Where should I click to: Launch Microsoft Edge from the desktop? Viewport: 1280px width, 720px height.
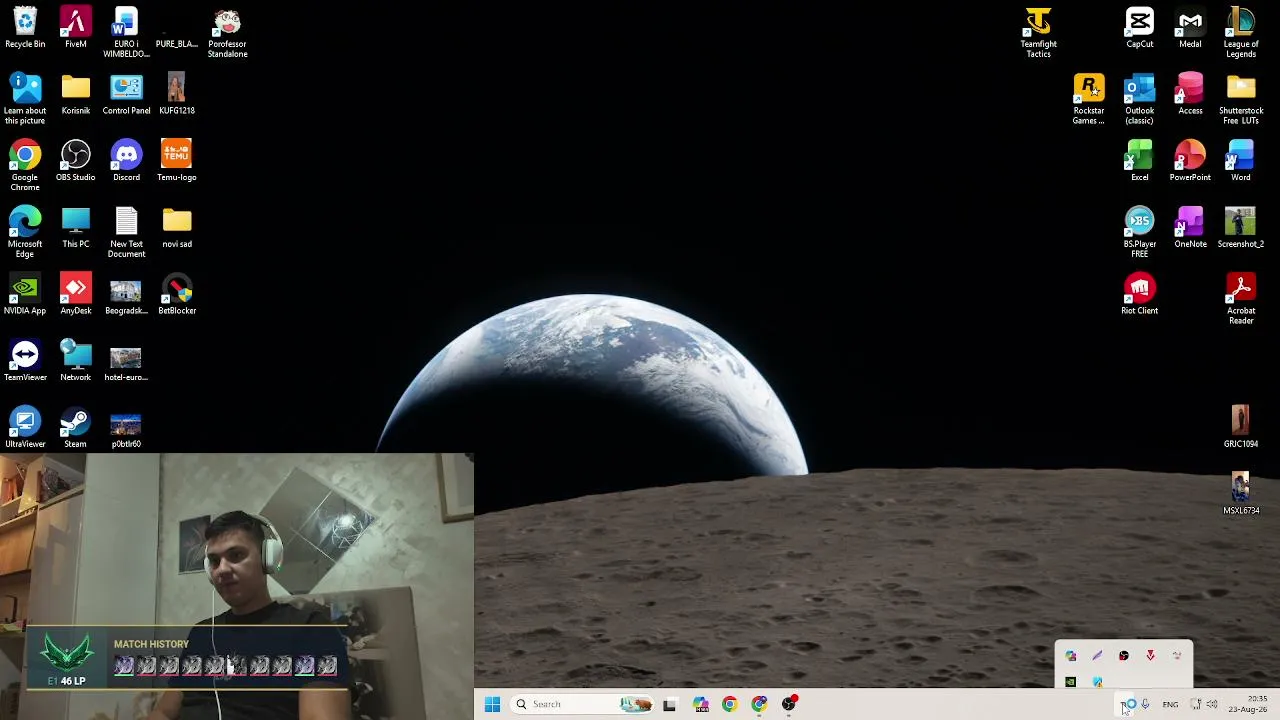tap(25, 233)
